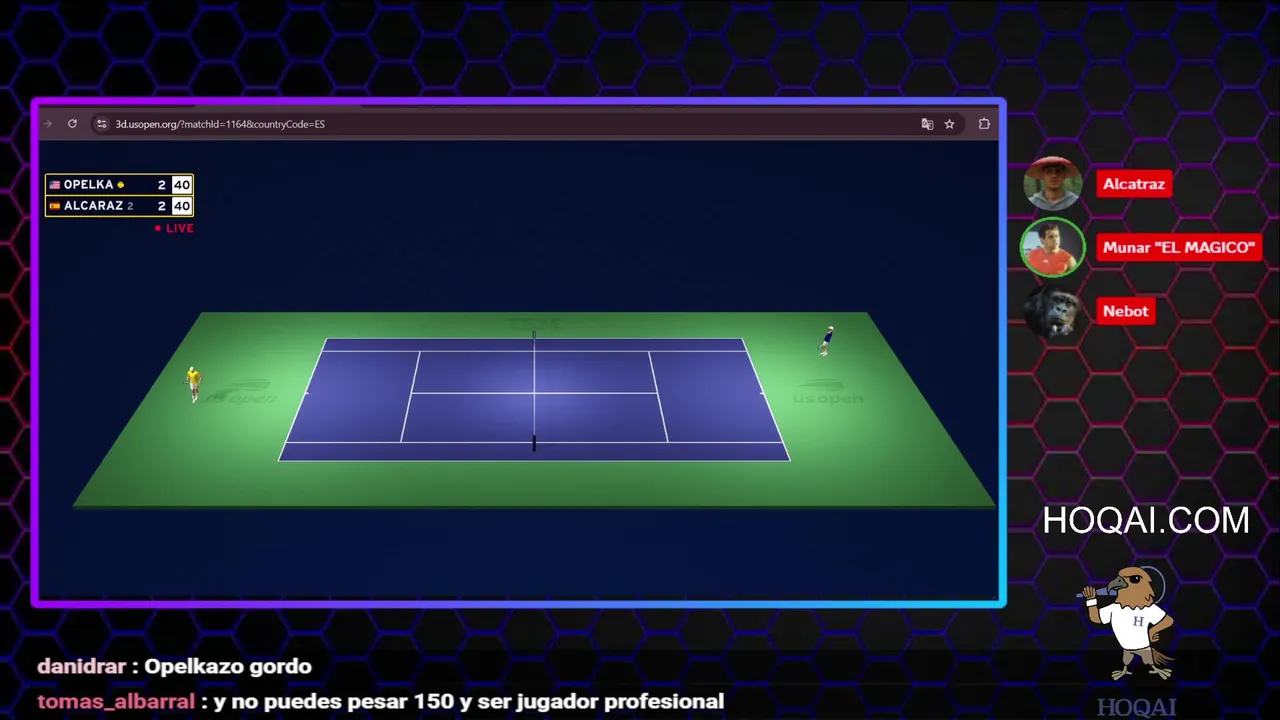Screen dimensions: 1280x720
Task: Click Opelka's game score 40
Action: coord(181,185)
